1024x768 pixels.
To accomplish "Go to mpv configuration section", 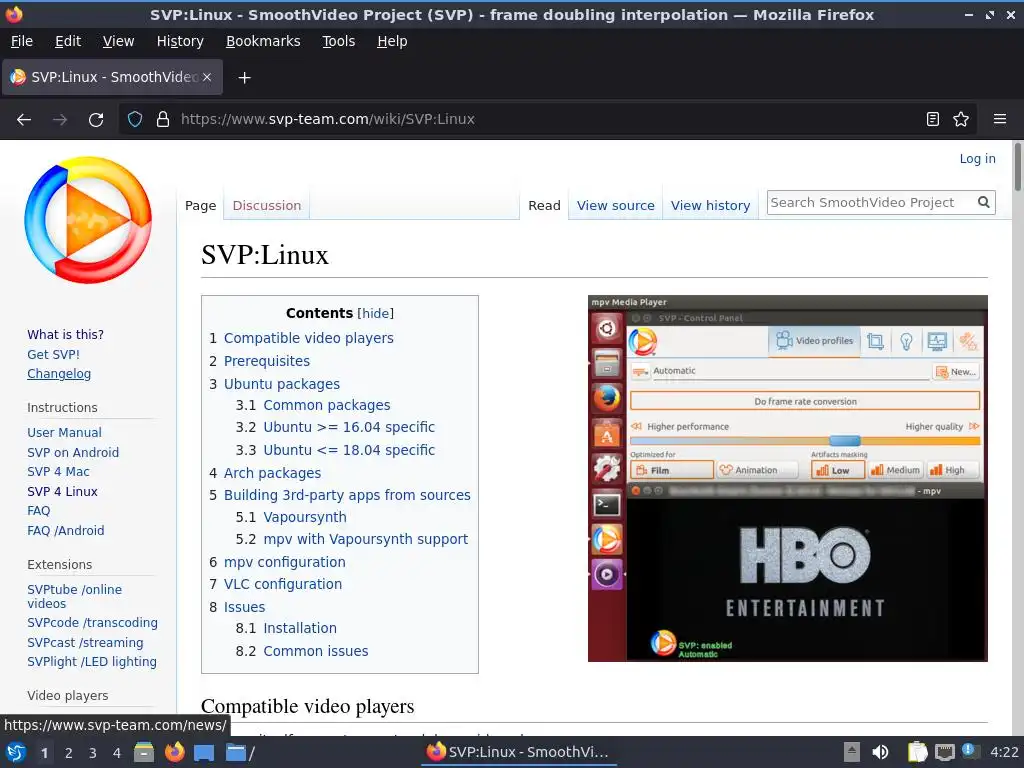I will [x=284, y=562].
